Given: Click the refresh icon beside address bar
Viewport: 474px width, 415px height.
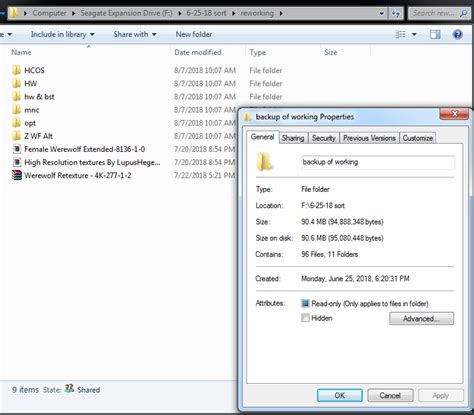Looking at the screenshot, I should [x=396, y=14].
